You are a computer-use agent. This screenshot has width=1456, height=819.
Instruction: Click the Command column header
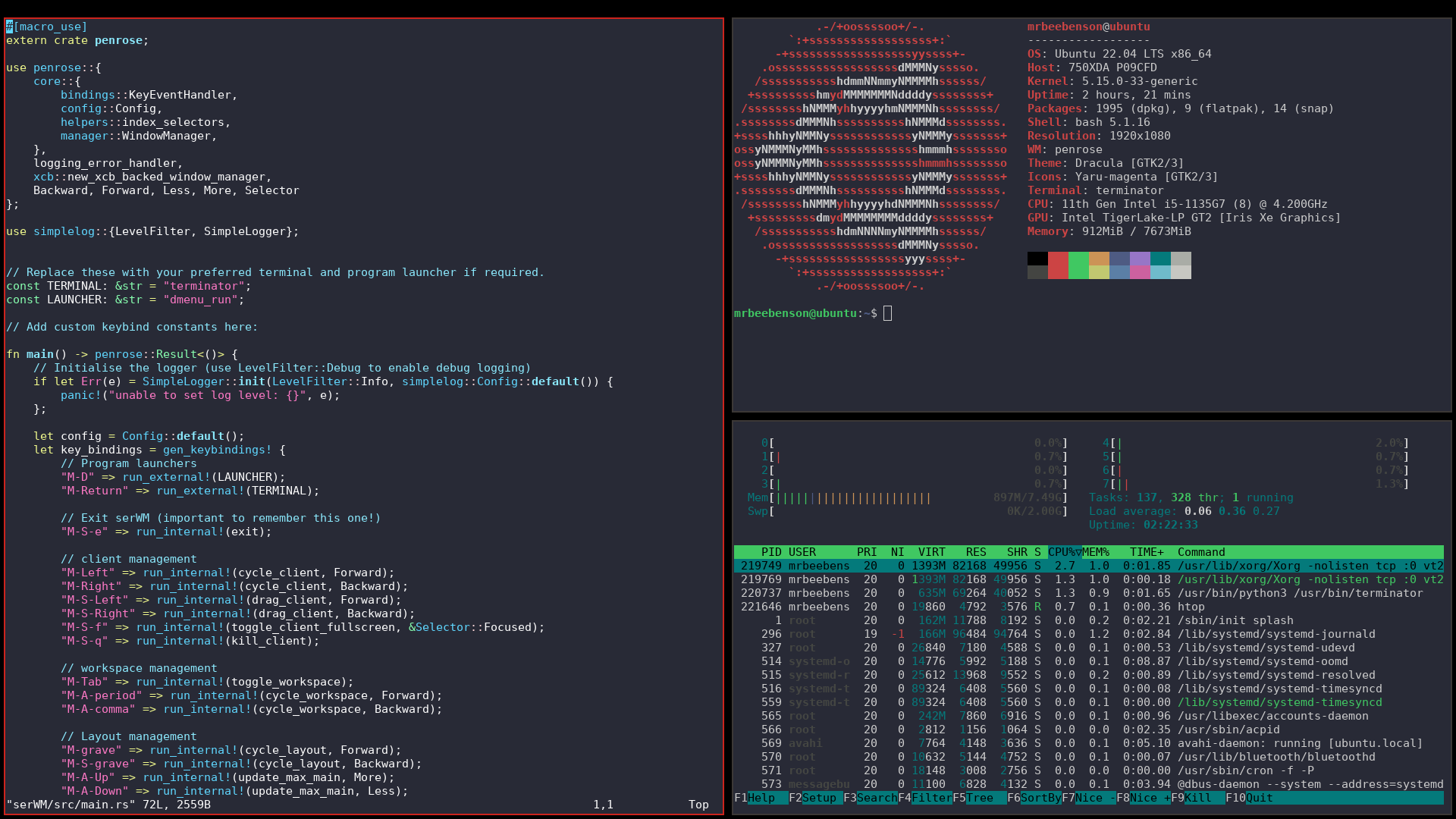tap(1200, 552)
